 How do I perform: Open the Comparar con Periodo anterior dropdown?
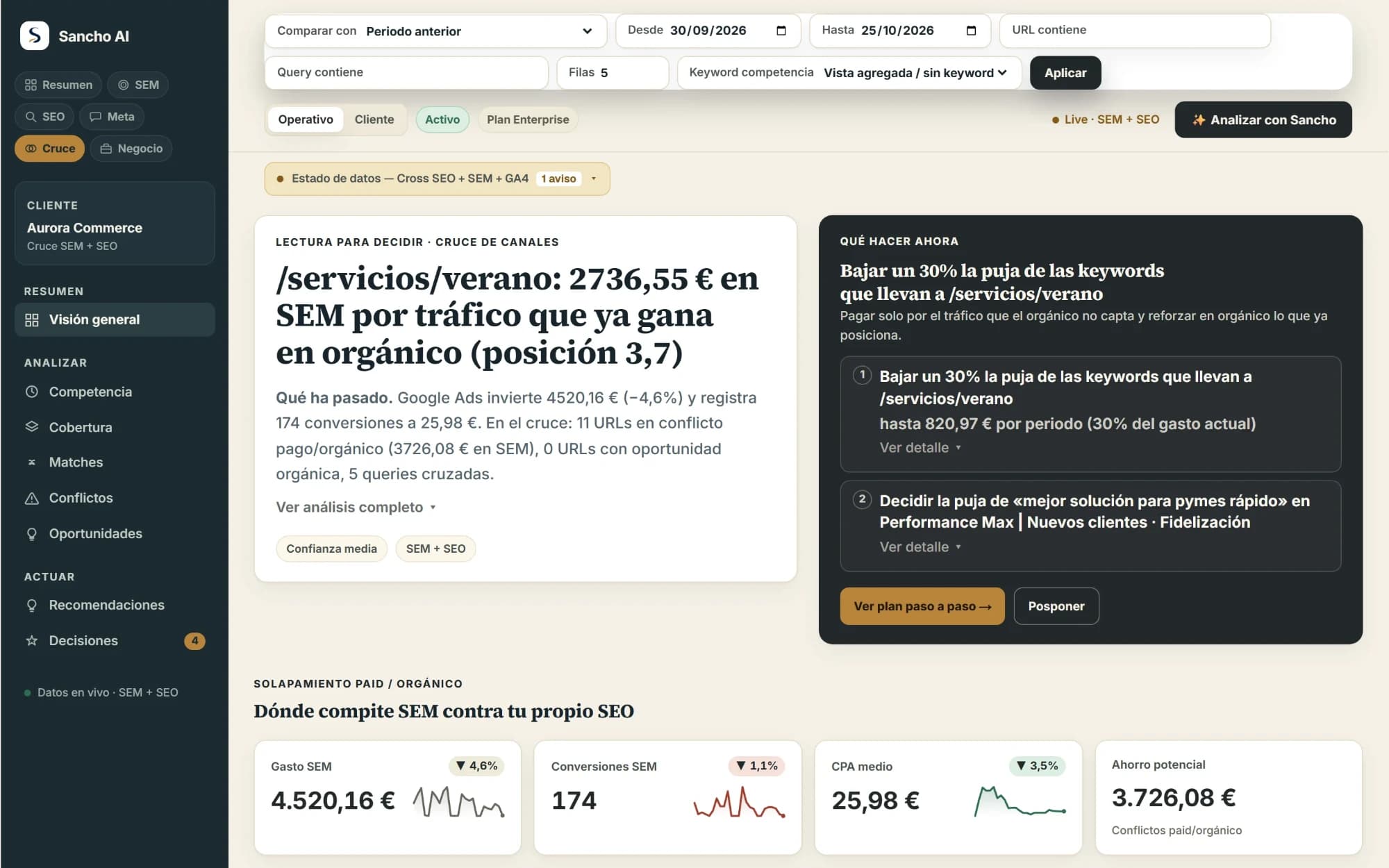[x=435, y=31]
